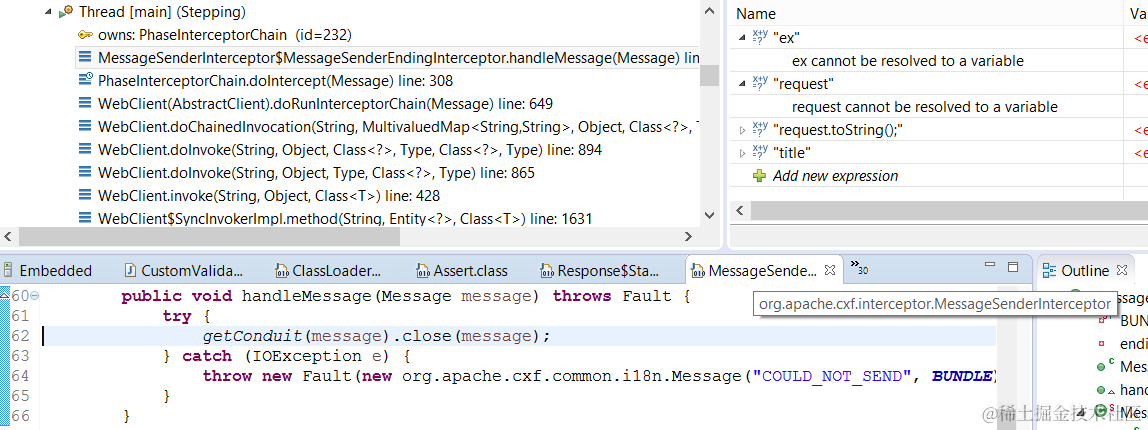Click the stack frame icon for PhaseInterceptorChain.doIntercept
The height and width of the screenshot is (430, 1148).
pyautogui.click(x=85, y=81)
